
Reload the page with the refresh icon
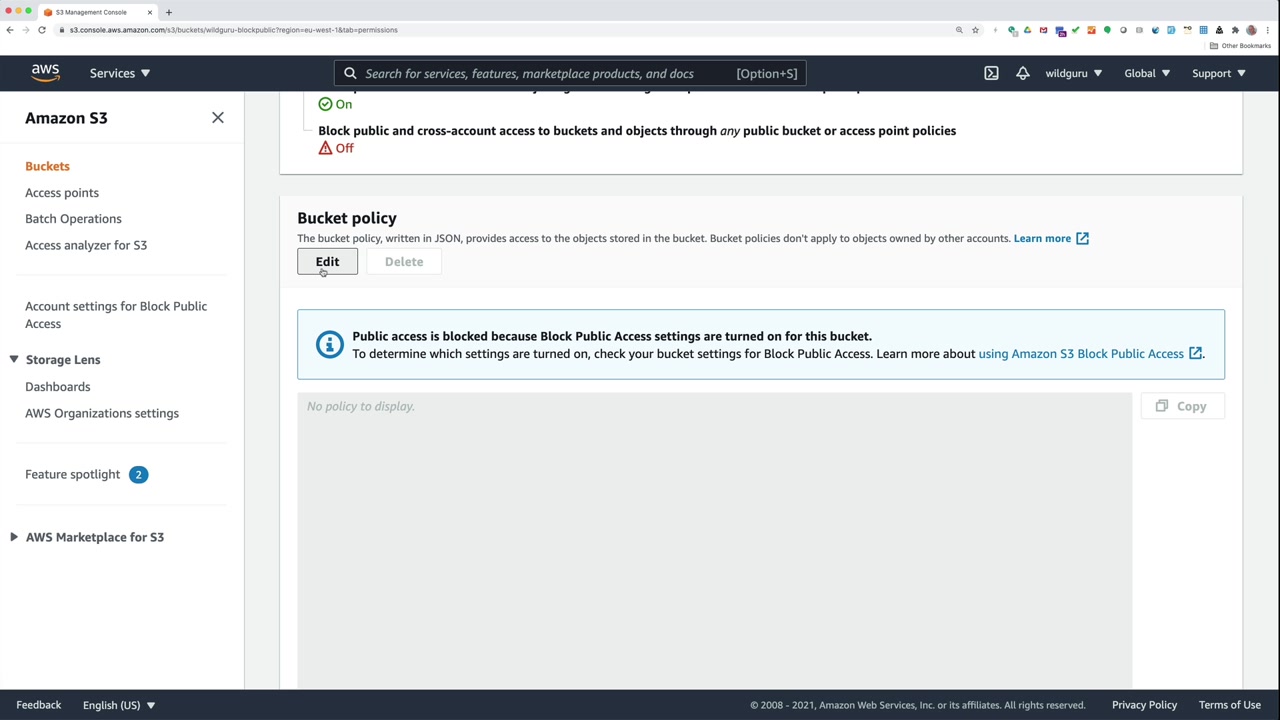(x=42, y=30)
